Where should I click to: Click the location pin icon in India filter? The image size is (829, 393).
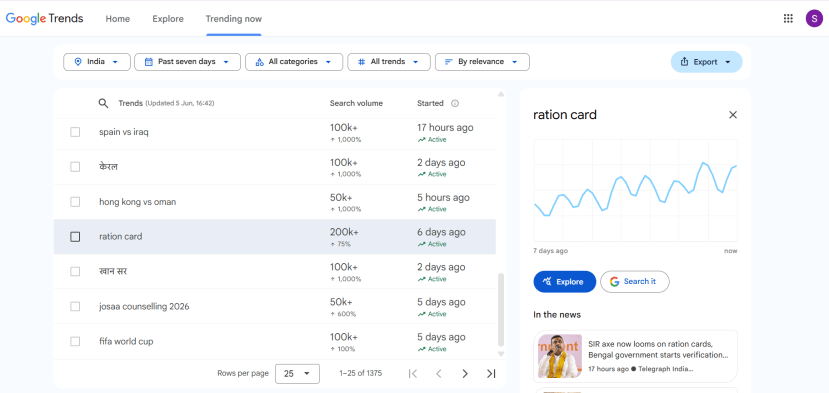pyautogui.click(x=78, y=62)
